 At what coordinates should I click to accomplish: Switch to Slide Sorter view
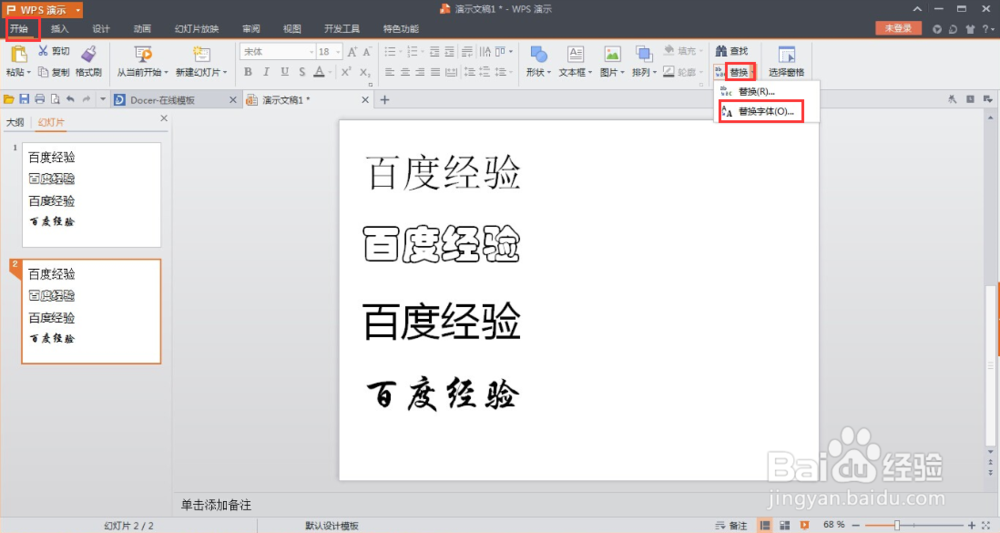(784, 525)
